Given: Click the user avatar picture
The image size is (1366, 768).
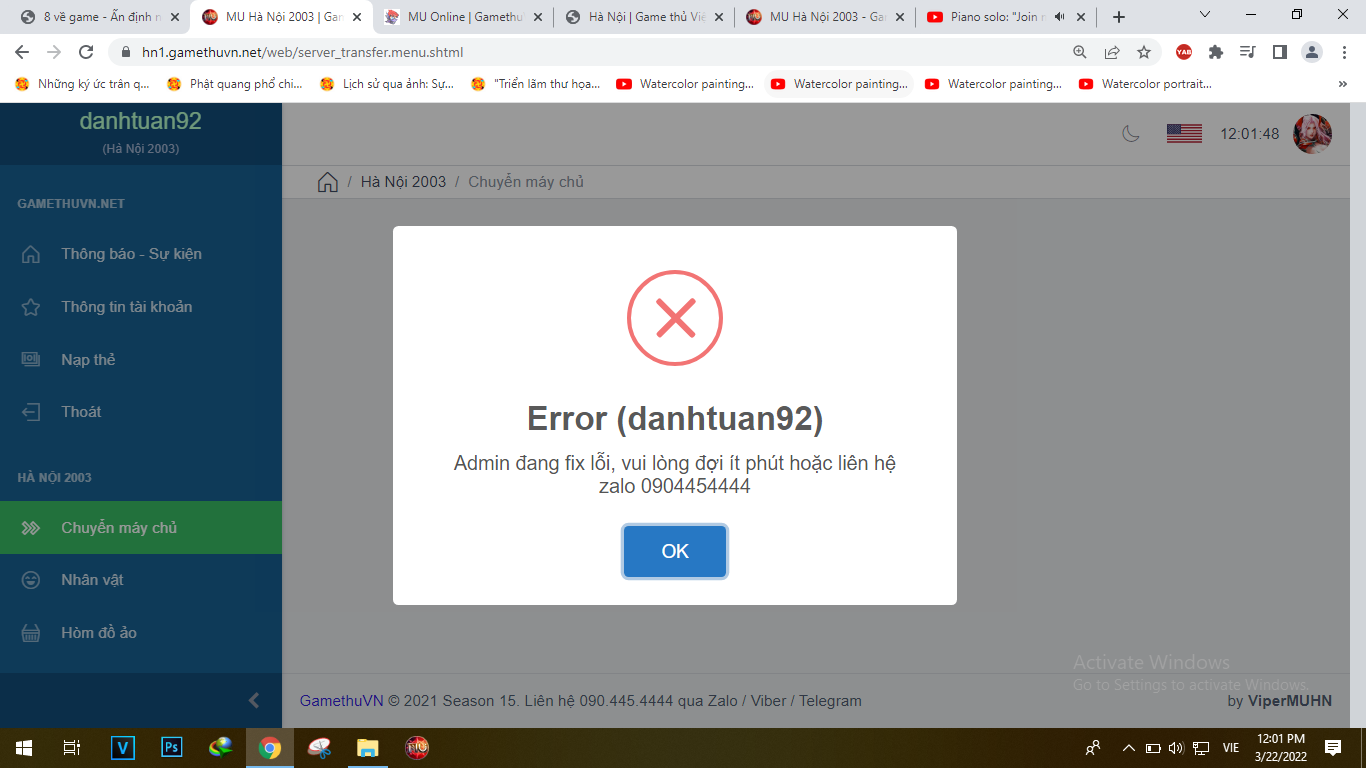Looking at the screenshot, I should (1312, 134).
